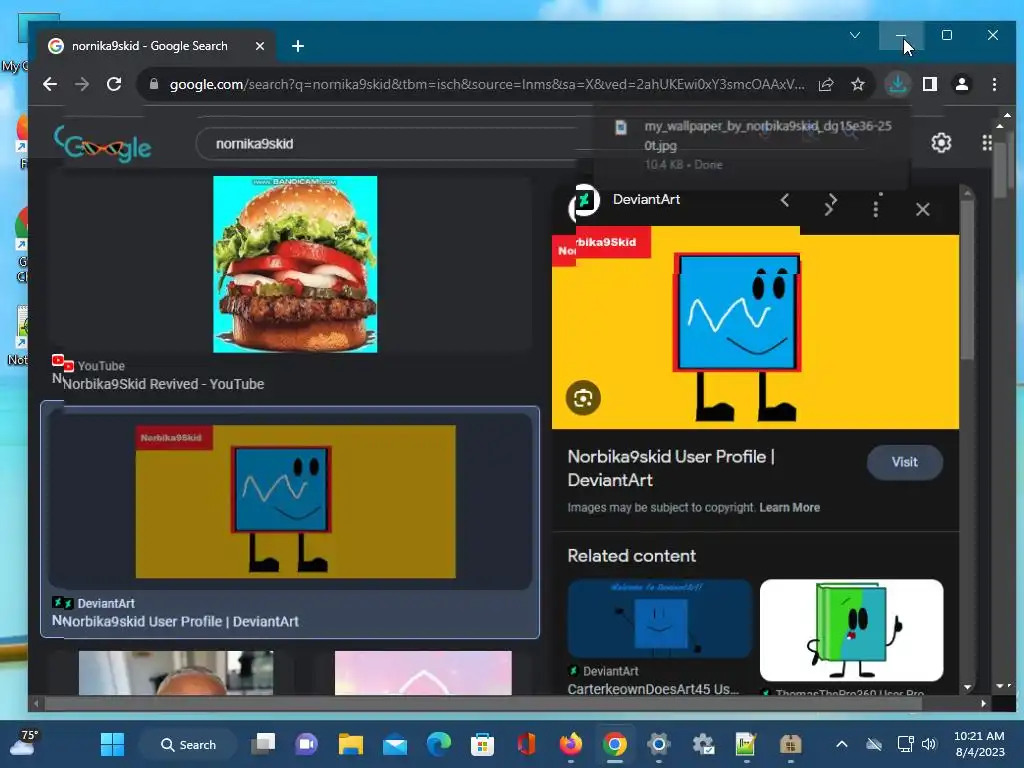This screenshot has width=1024, height=768.
Task: Focus the search box containing nornika9skid
Action: (392, 144)
